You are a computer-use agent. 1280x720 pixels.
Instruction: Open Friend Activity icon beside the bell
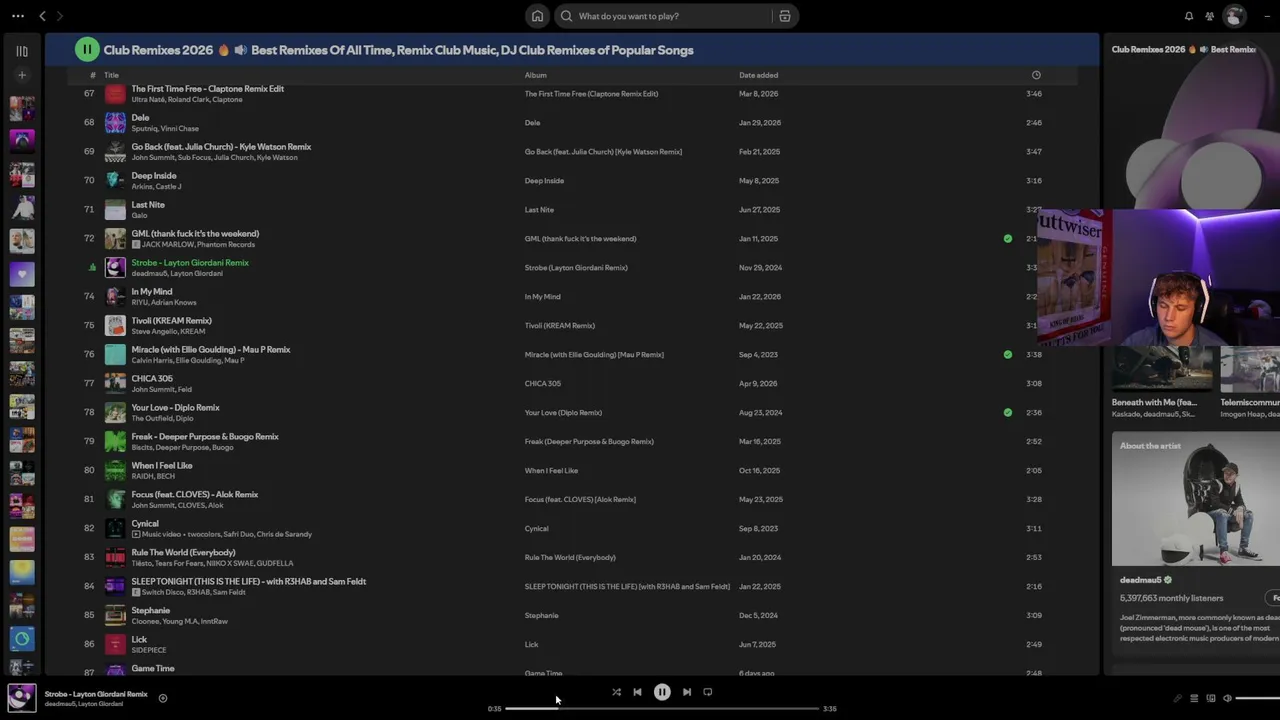[x=1210, y=16]
